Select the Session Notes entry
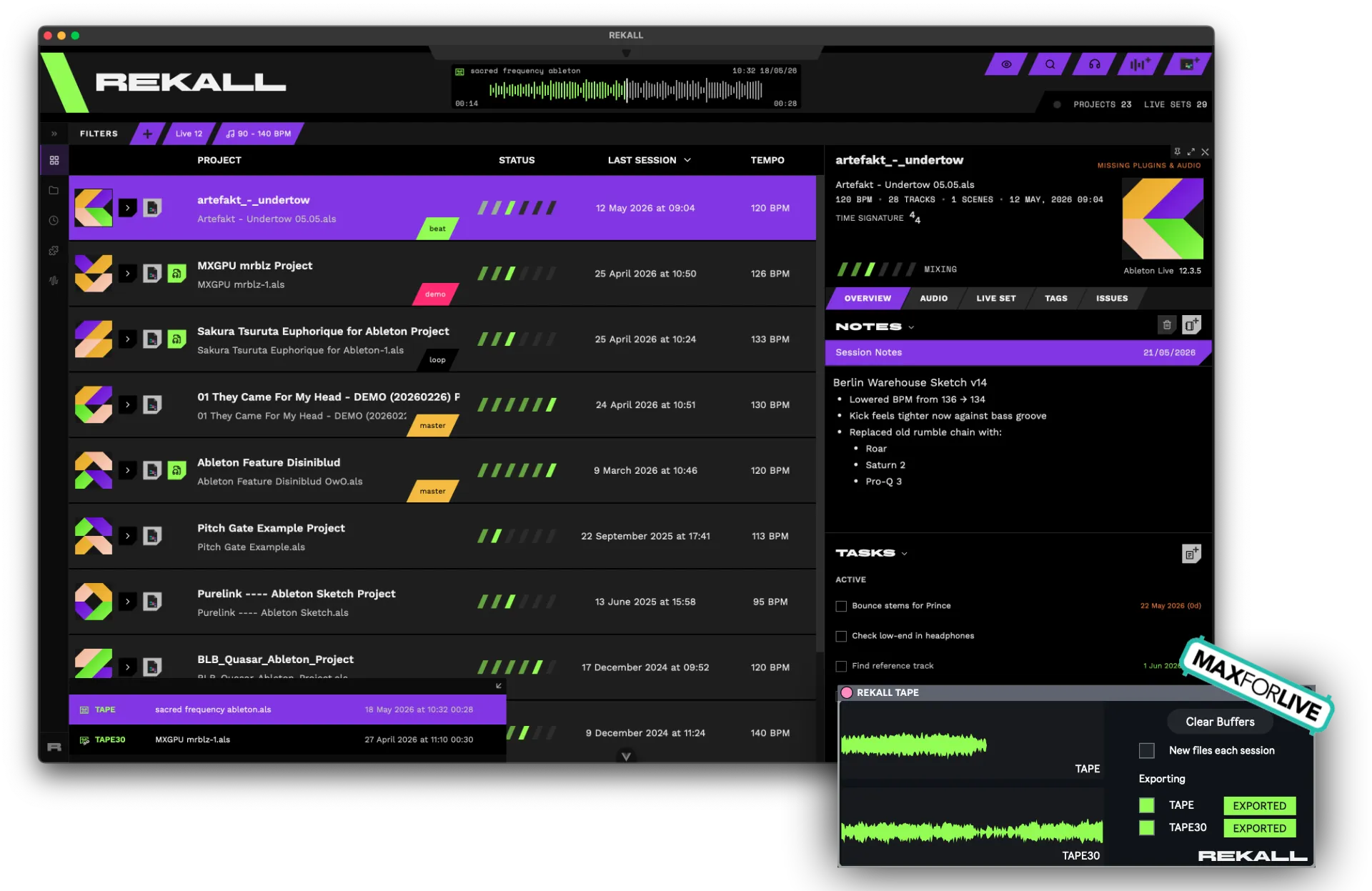The image size is (1372, 891). [1018, 353]
